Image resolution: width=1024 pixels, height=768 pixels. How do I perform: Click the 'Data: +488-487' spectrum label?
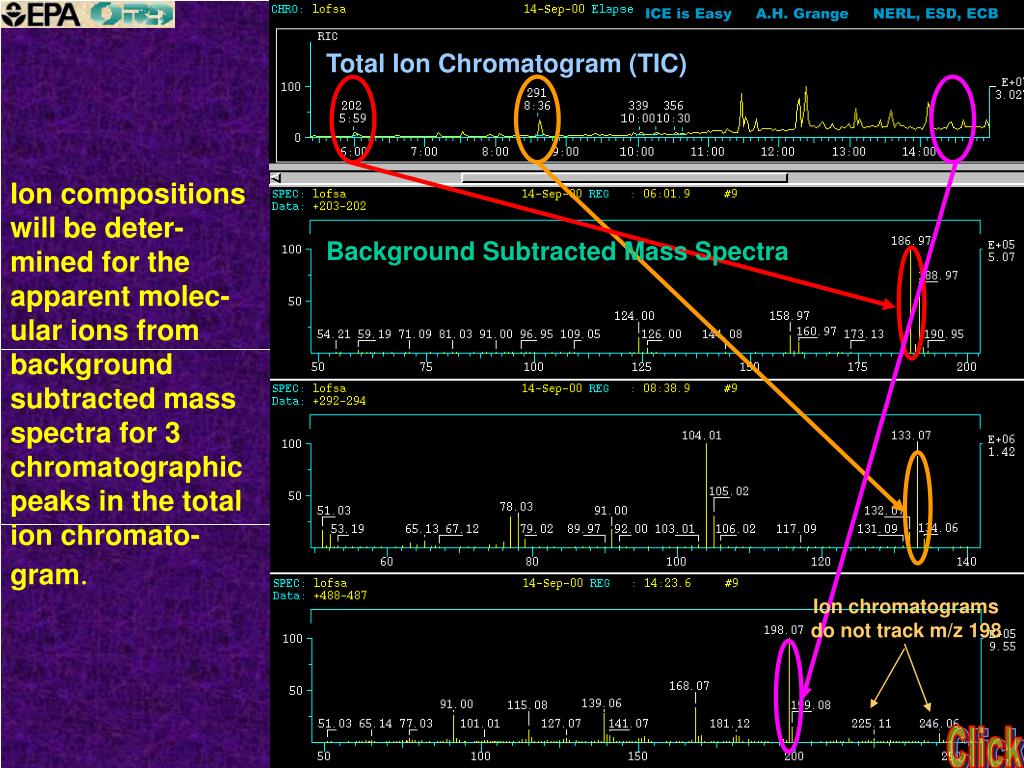(320, 595)
